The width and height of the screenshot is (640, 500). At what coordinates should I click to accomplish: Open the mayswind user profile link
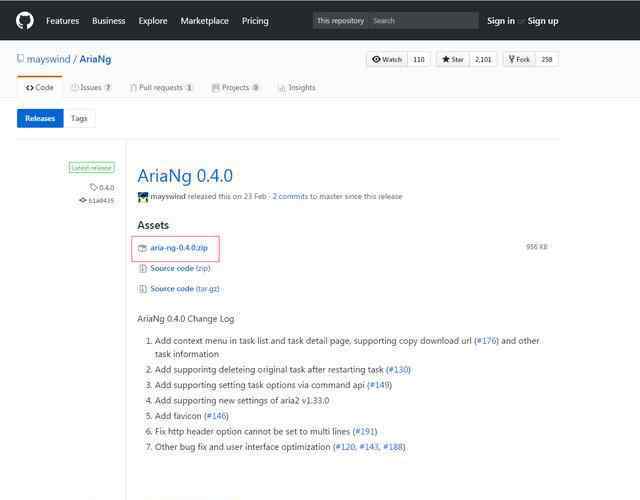point(49,59)
